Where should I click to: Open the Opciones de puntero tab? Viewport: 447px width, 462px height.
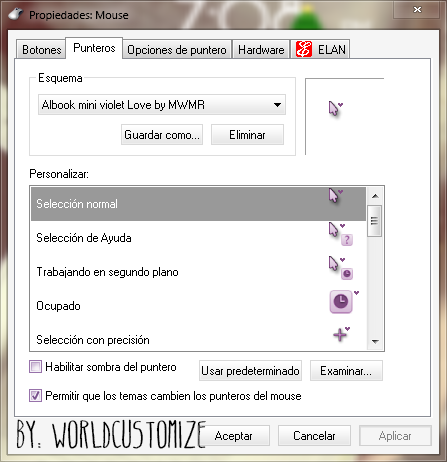(177, 50)
